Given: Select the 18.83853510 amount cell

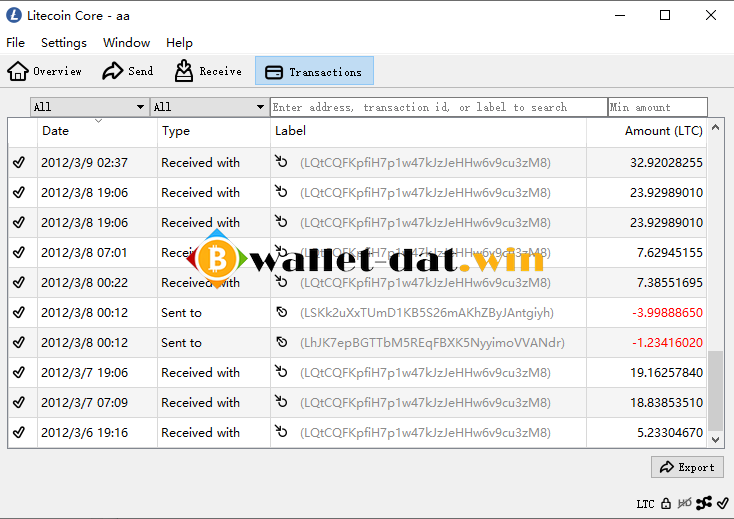Looking at the screenshot, I should pyautogui.click(x=646, y=402).
